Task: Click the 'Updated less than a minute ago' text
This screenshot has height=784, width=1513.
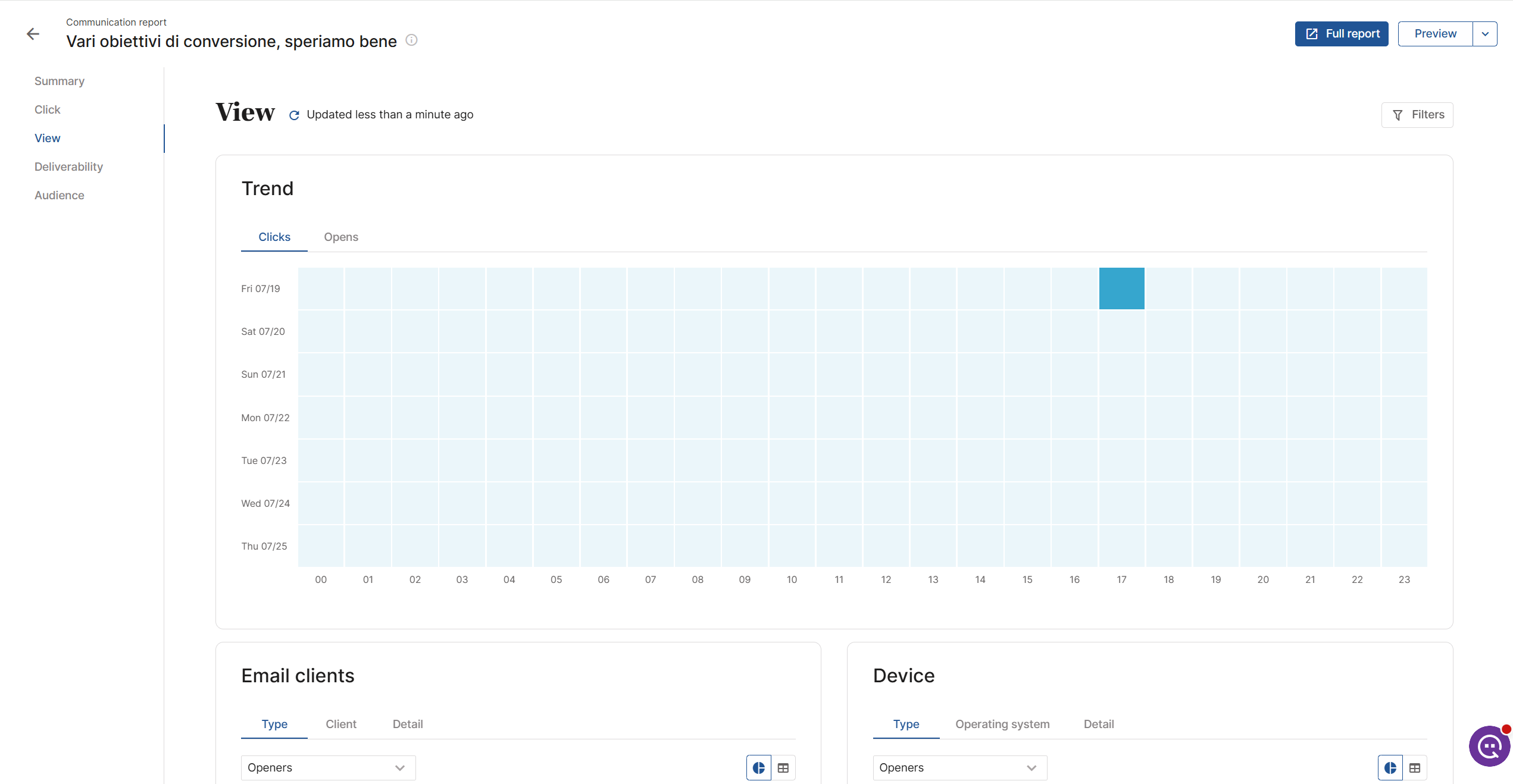Action: (x=390, y=114)
